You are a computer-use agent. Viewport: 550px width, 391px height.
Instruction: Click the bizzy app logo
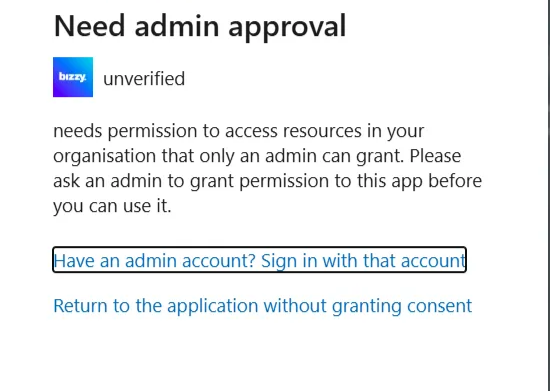[73, 77]
